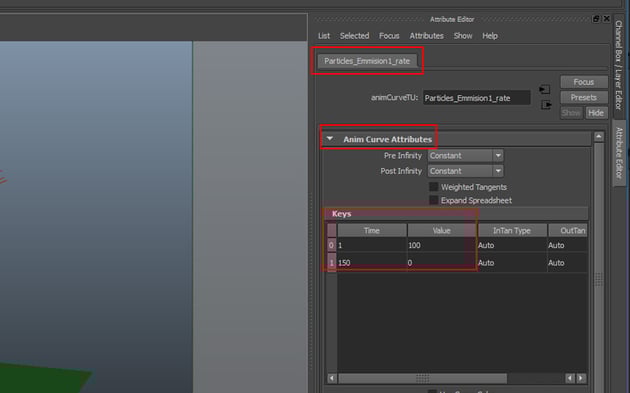The image size is (630, 393).
Task: Click the OutTan column header
Action: pyautogui.click(x=568, y=231)
